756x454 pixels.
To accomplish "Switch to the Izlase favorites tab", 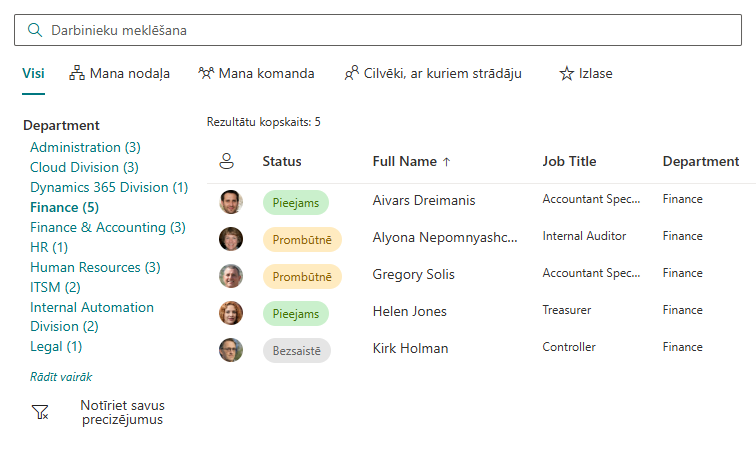I will [x=586, y=73].
